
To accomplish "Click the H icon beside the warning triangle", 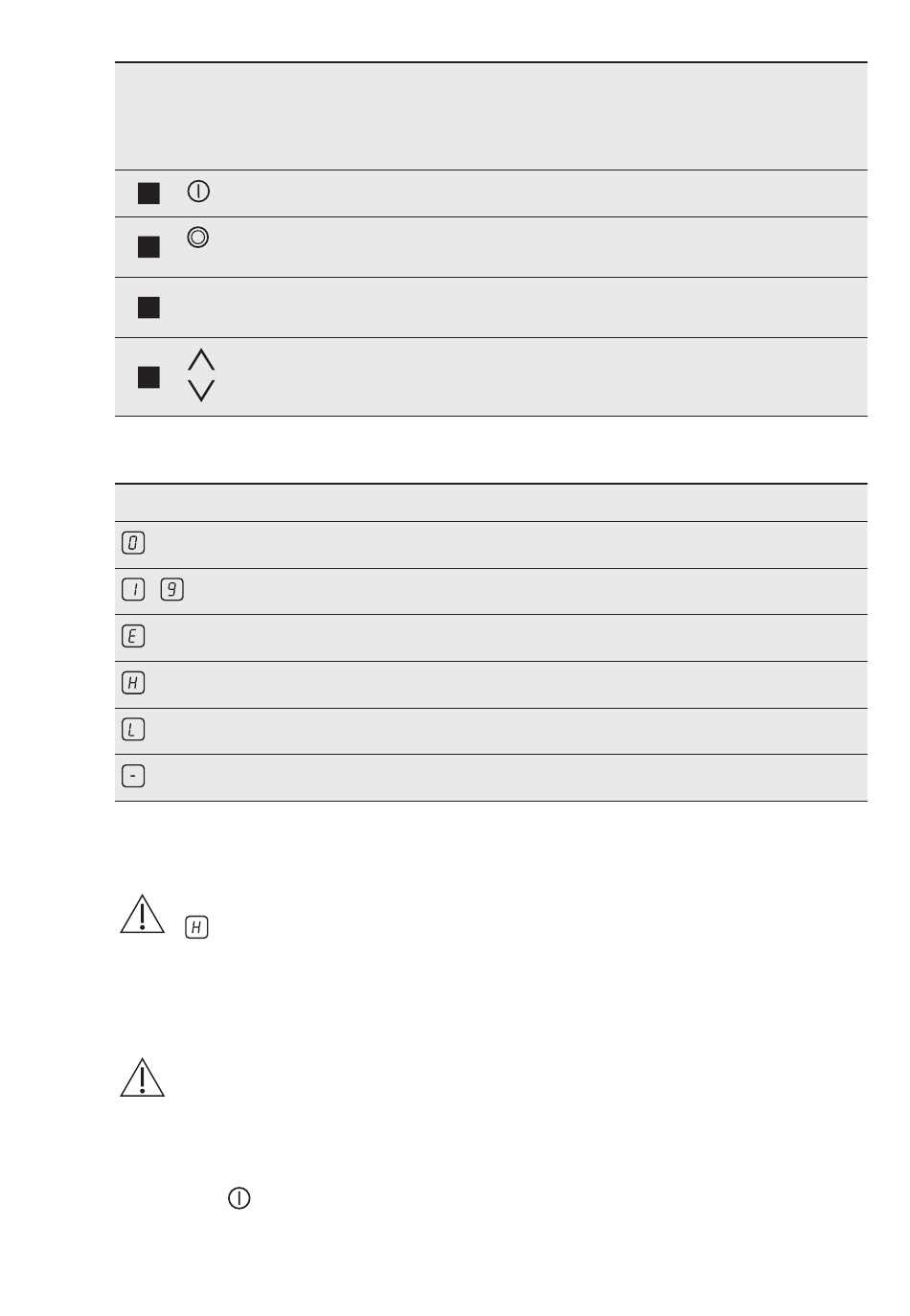I will [196, 927].
